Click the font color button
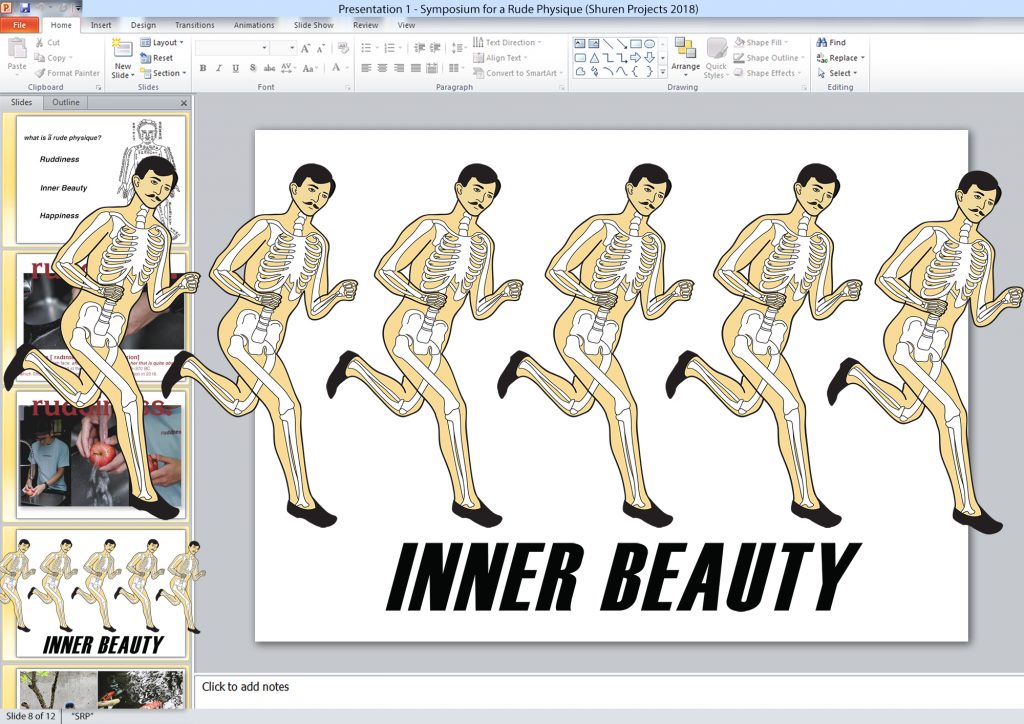This screenshot has height=724, width=1024. coord(335,68)
